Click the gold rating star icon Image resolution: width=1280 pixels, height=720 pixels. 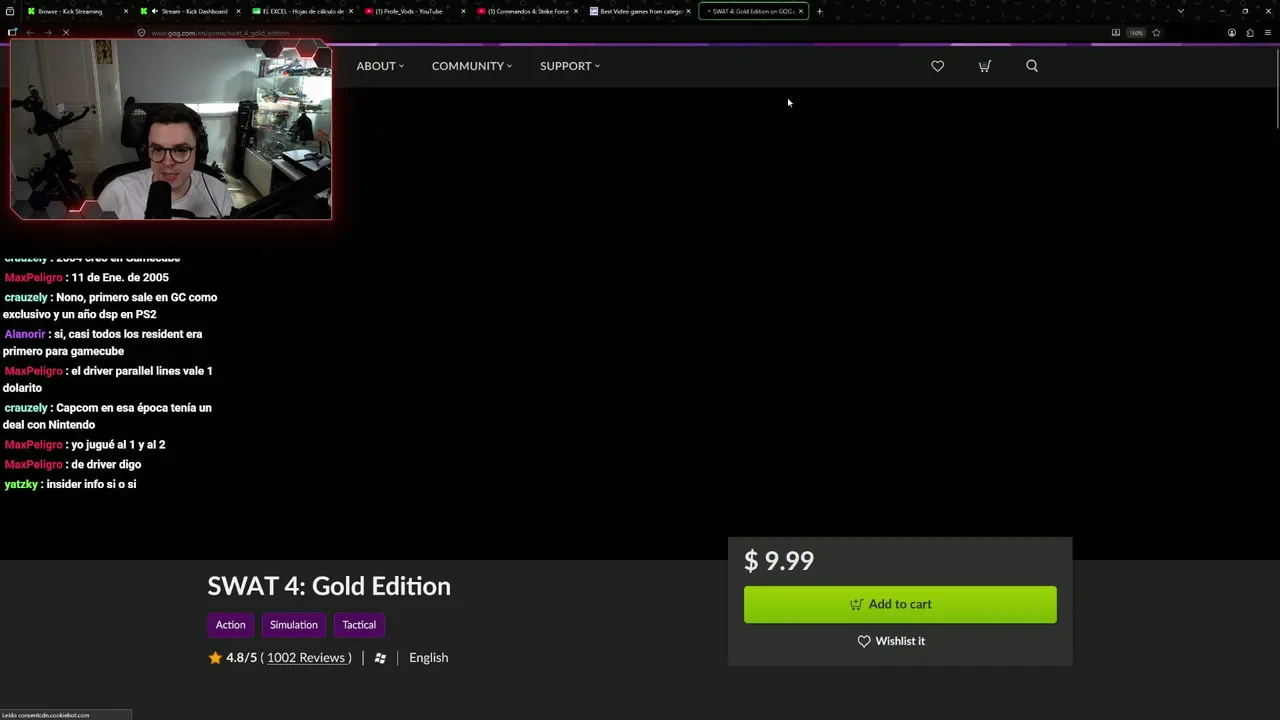coord(215,658)
